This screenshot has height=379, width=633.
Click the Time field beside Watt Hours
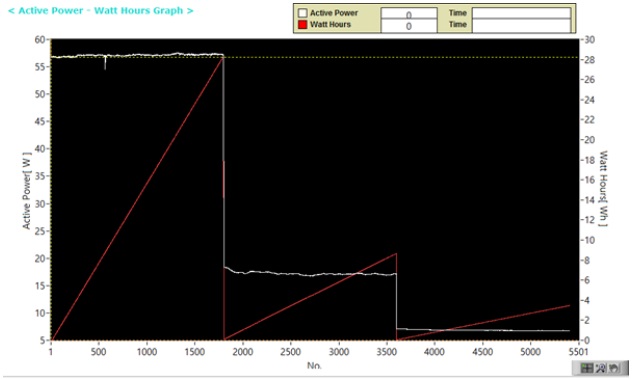(x=521, y=25)
